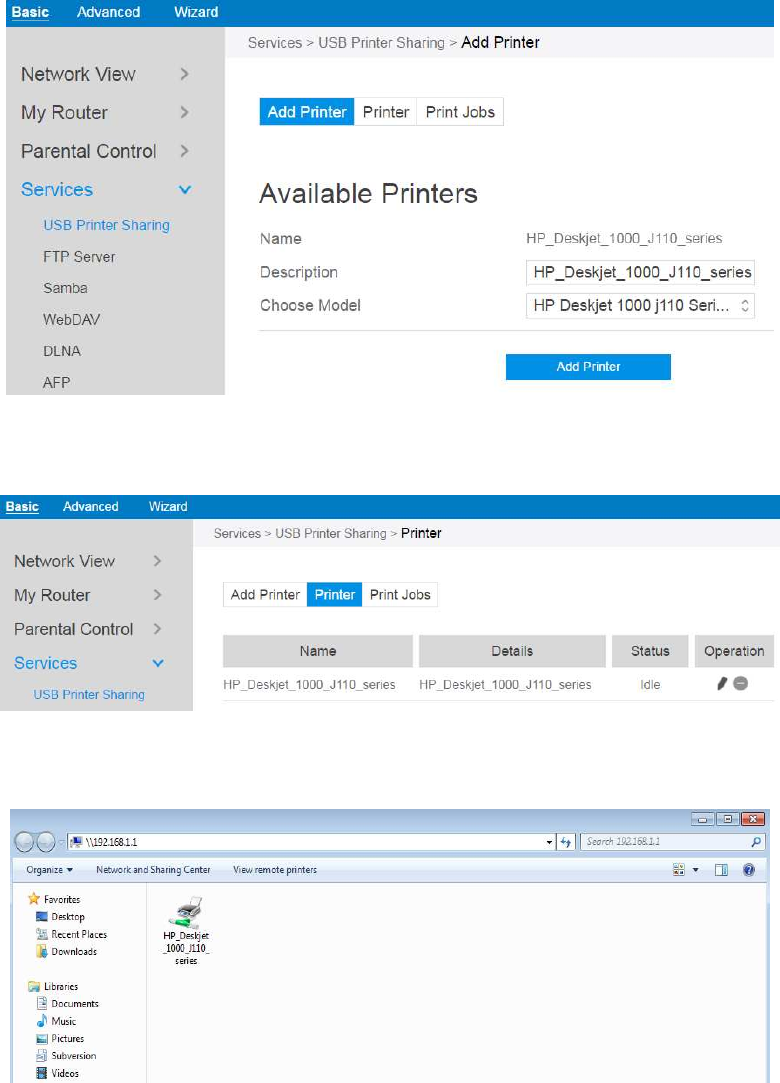Open DLNA under Services
The width and height of the screenshot is (780, 1083).
point(61,351)
